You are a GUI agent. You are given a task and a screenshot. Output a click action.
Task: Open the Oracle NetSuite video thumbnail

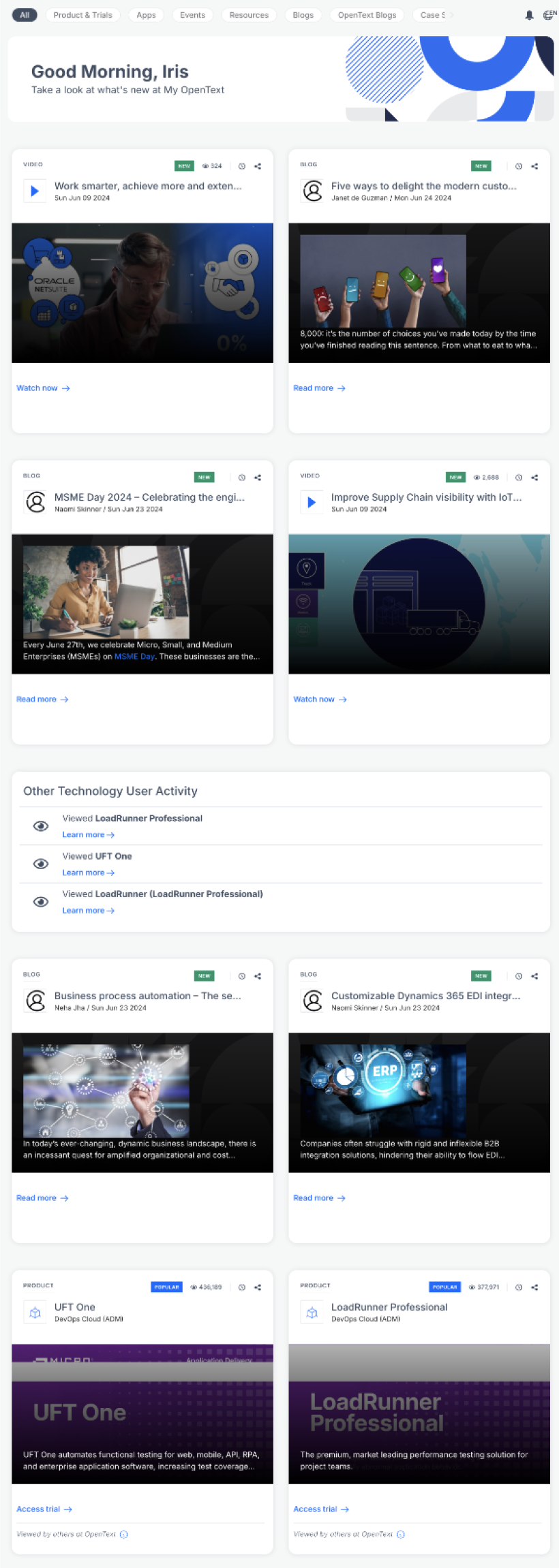point(142,293)
